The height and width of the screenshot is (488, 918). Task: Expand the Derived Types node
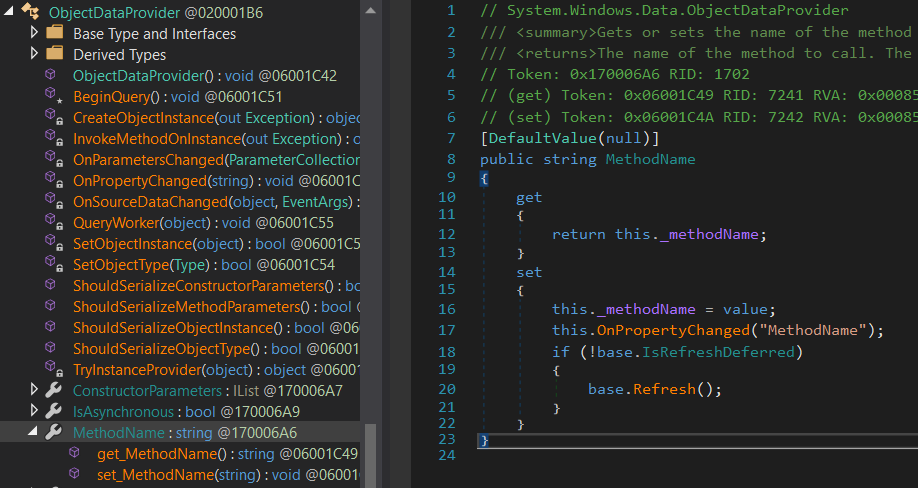click(x=34, y=54)
